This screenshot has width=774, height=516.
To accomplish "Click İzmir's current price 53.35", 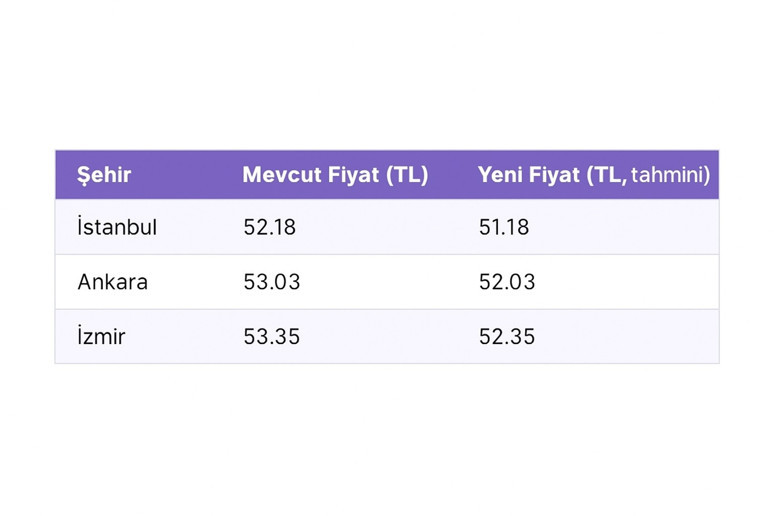I will point(272,336).
